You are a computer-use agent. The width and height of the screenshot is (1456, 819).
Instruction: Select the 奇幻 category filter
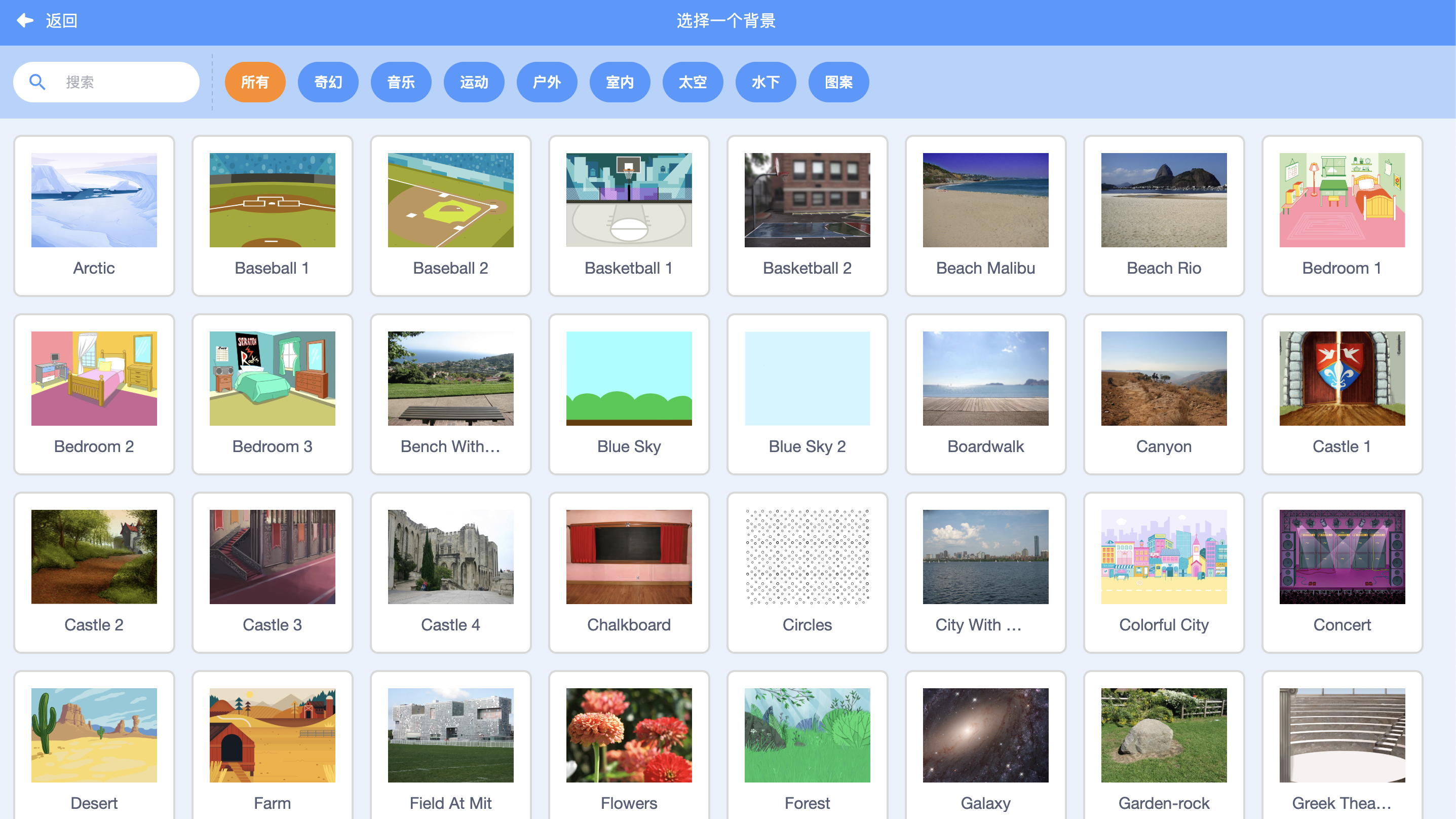[x=328, y=82]
